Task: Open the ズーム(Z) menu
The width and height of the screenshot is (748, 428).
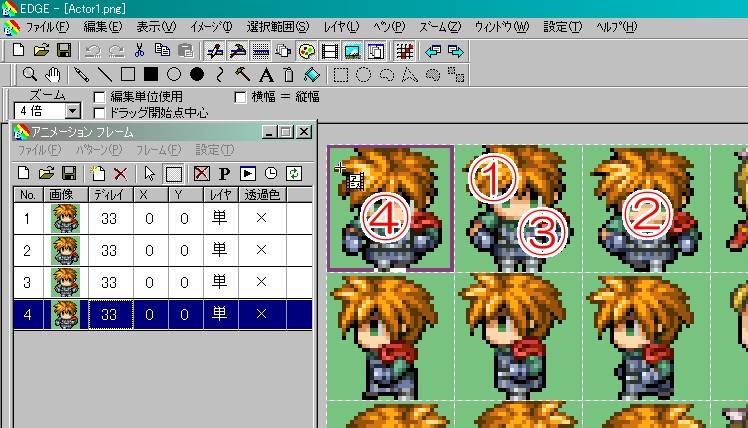Action: pos(440,27)
